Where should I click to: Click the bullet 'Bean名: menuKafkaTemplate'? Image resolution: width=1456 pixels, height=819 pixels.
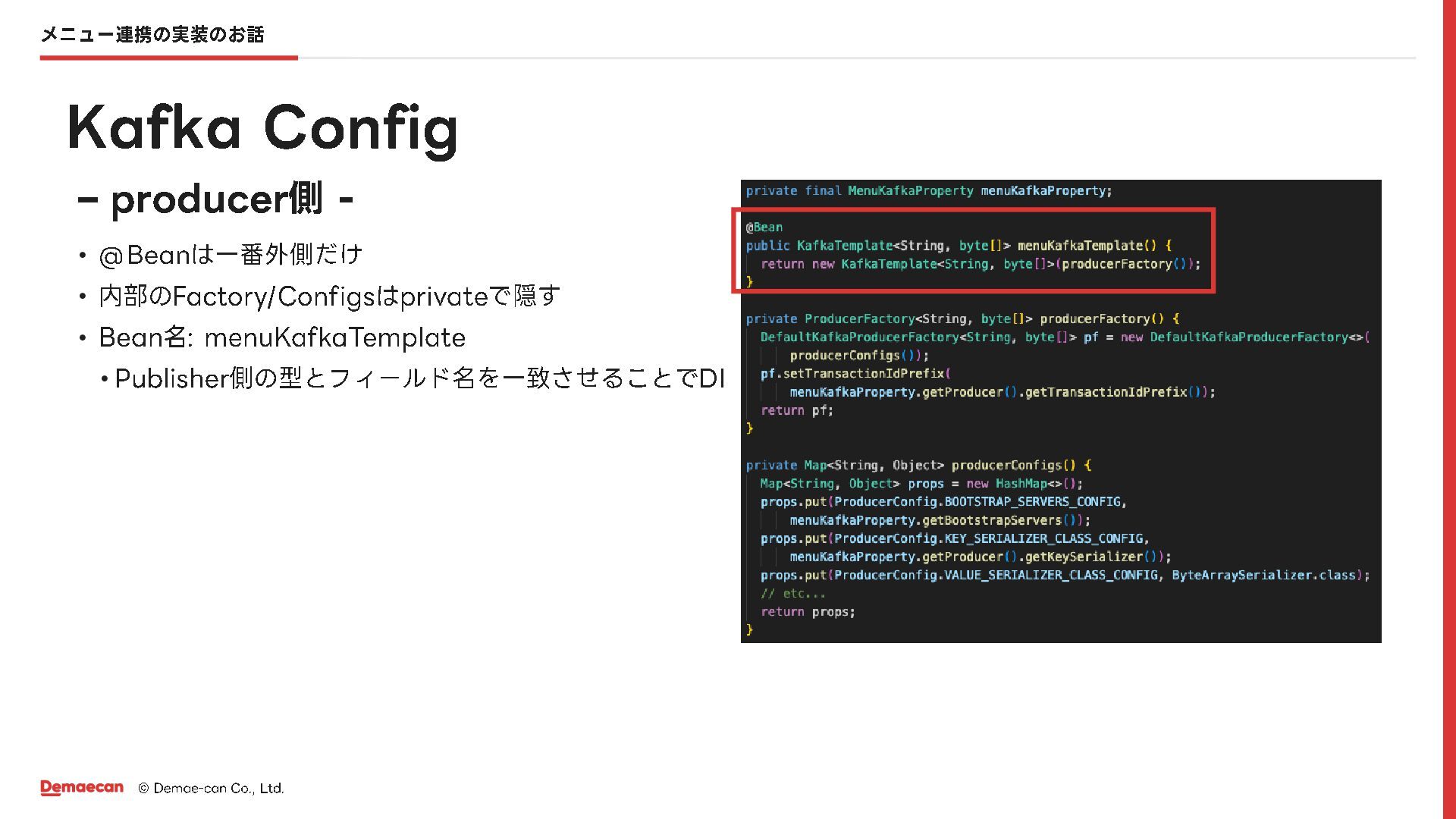pyautogui.click(x=282, y=337)
